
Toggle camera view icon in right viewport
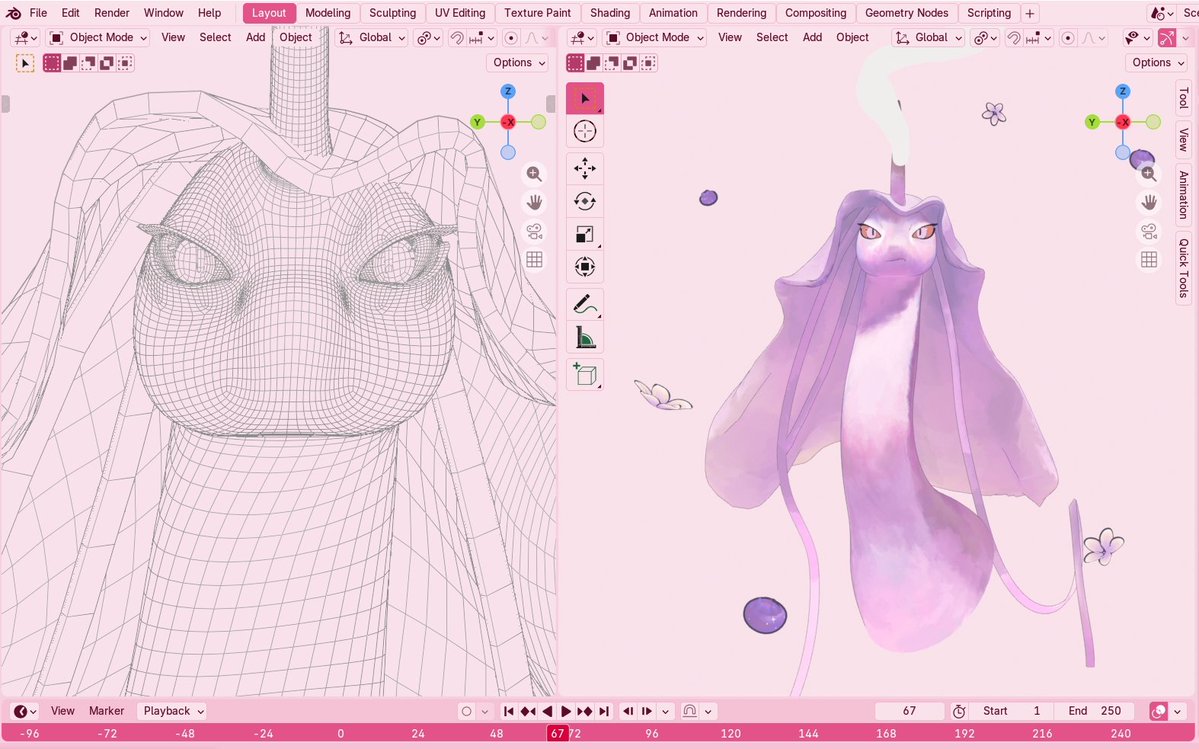(1149, 231)
